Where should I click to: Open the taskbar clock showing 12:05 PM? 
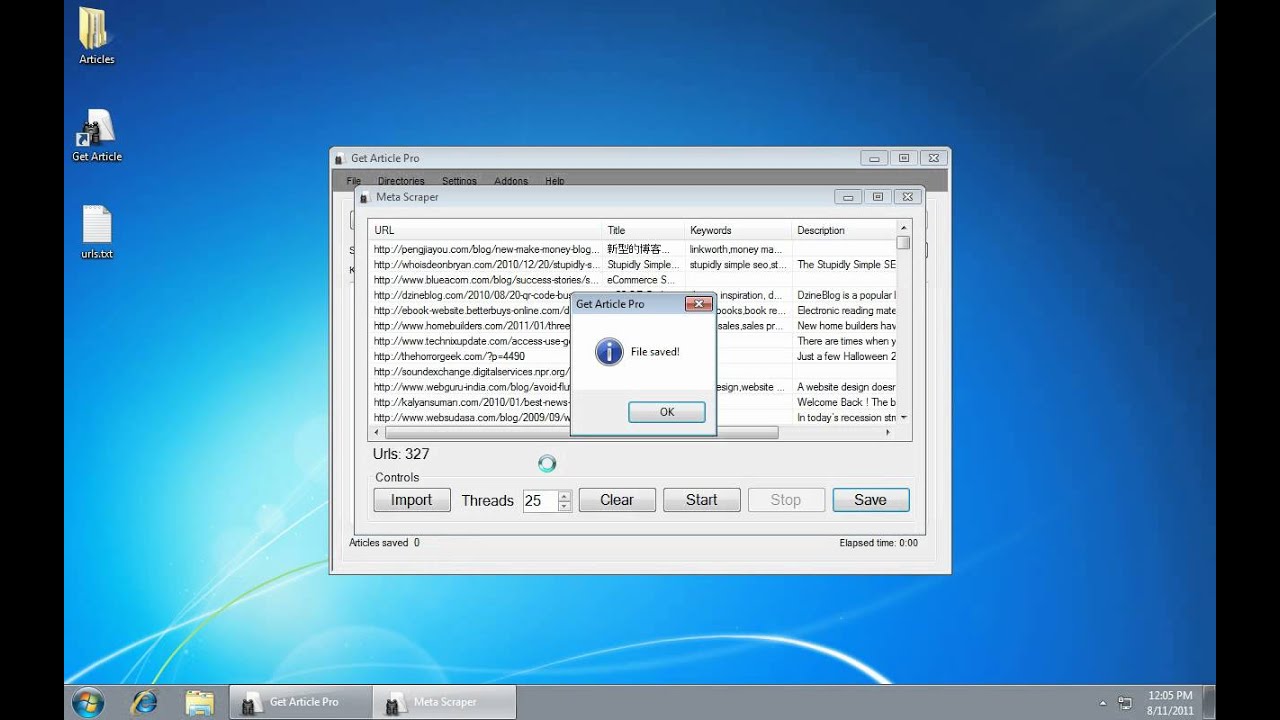tap(1170, 702)
